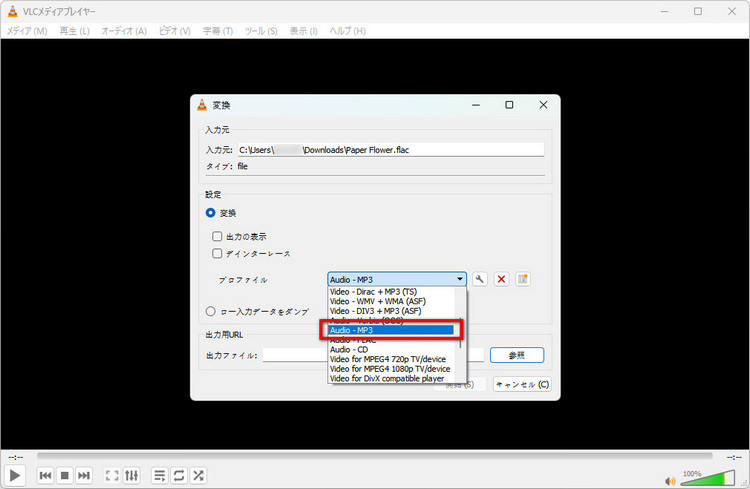The width and height of the screenshot is (750, 489).
Task: Open the ビデオ (V) menu
Action: click(x=175, y=31)
